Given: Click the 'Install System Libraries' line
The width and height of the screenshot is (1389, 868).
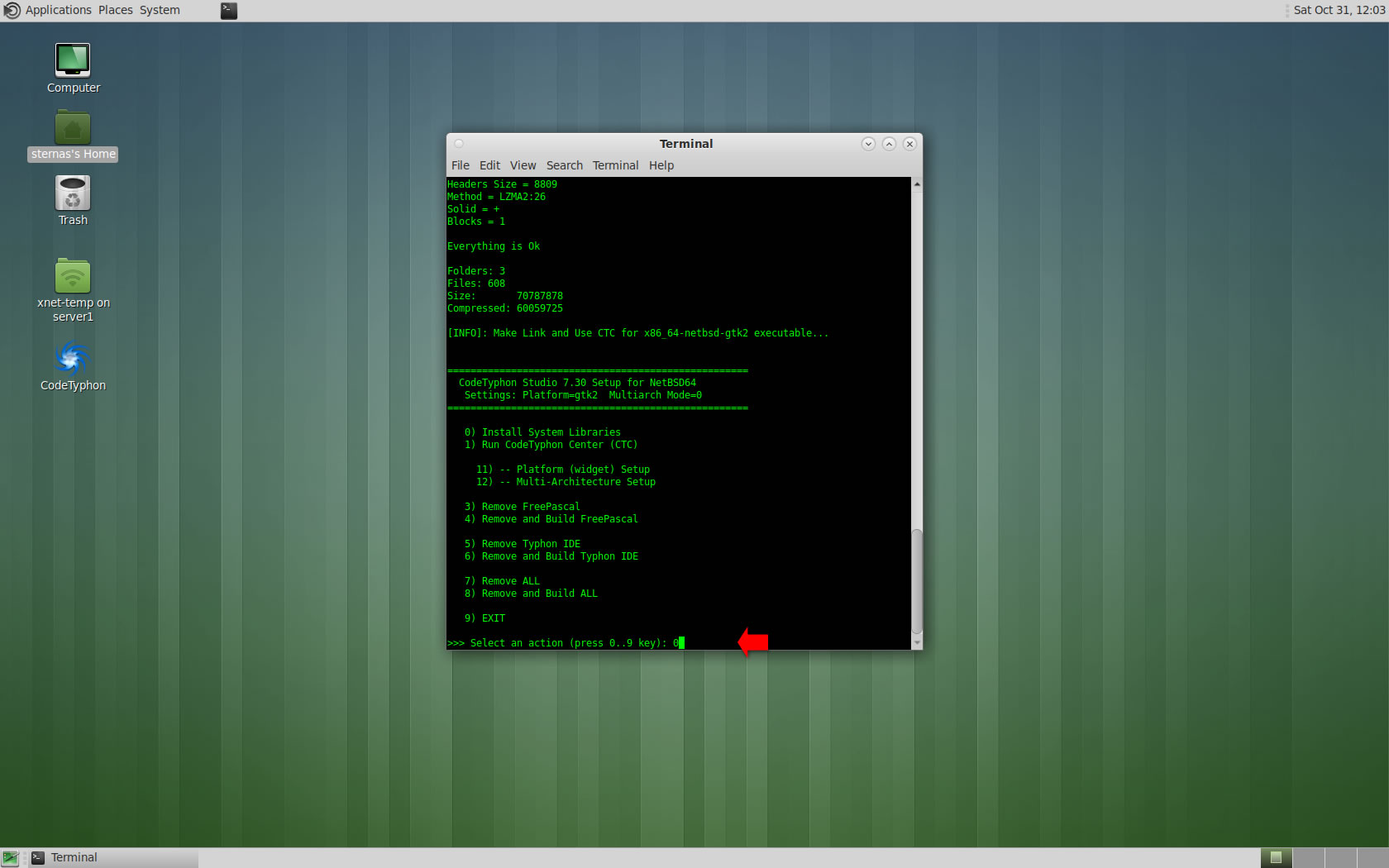Looking at the screenshot, I should [542, 432].
